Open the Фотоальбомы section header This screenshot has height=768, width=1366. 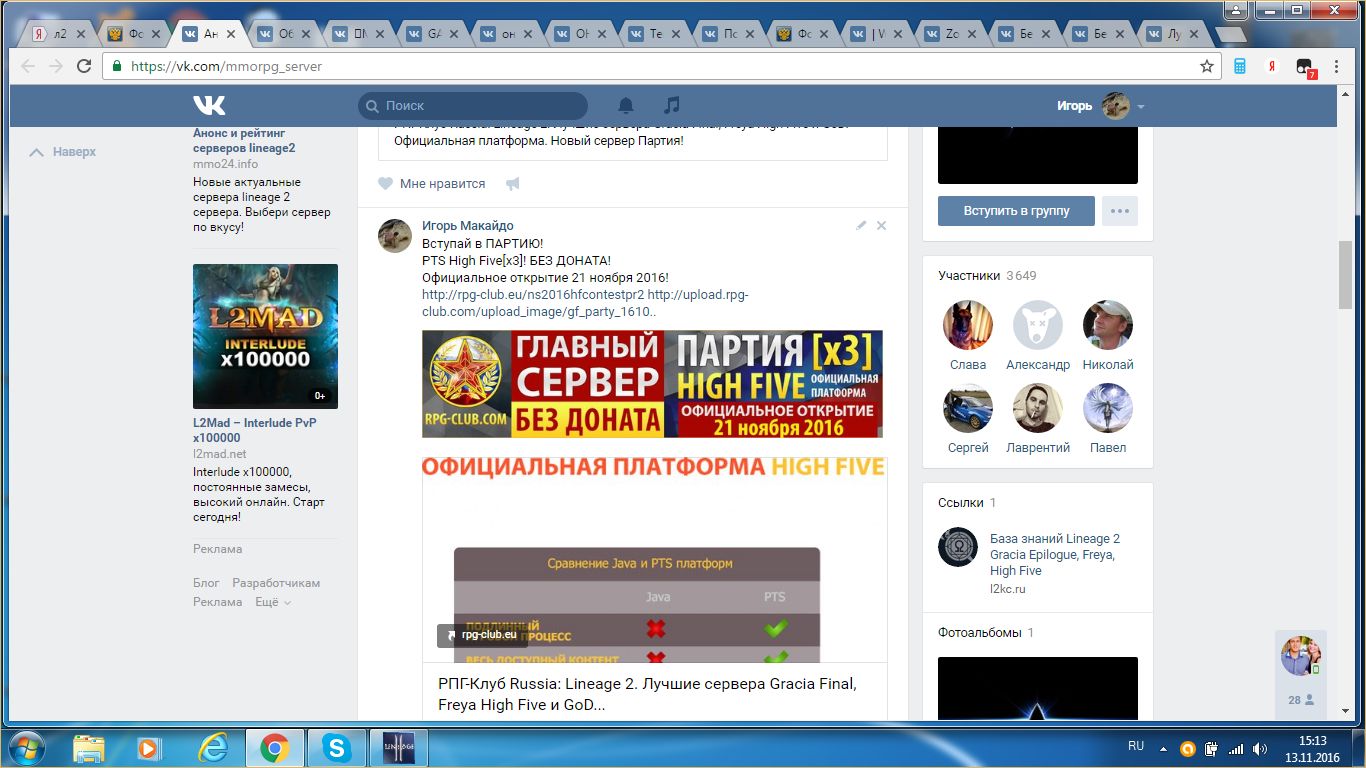pos(986,633)
